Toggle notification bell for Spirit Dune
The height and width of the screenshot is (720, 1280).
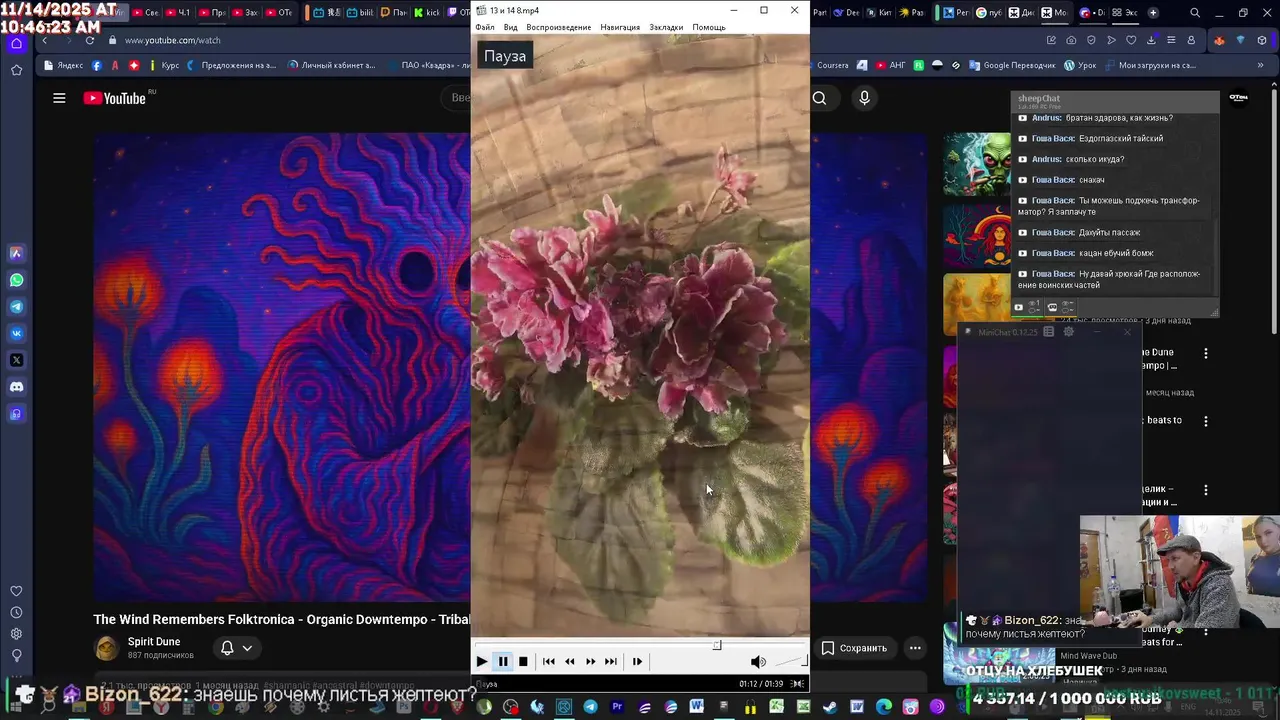tap(227, 648)
